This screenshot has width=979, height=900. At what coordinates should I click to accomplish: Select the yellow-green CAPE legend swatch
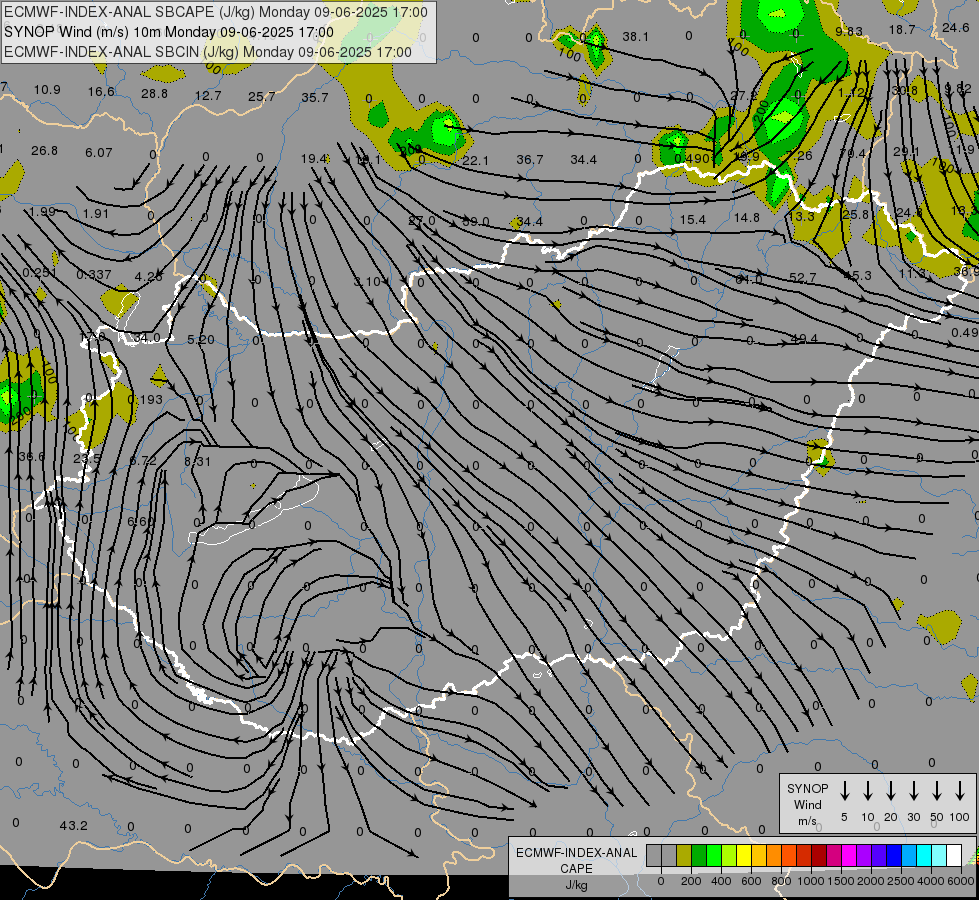tap(729, 855)
